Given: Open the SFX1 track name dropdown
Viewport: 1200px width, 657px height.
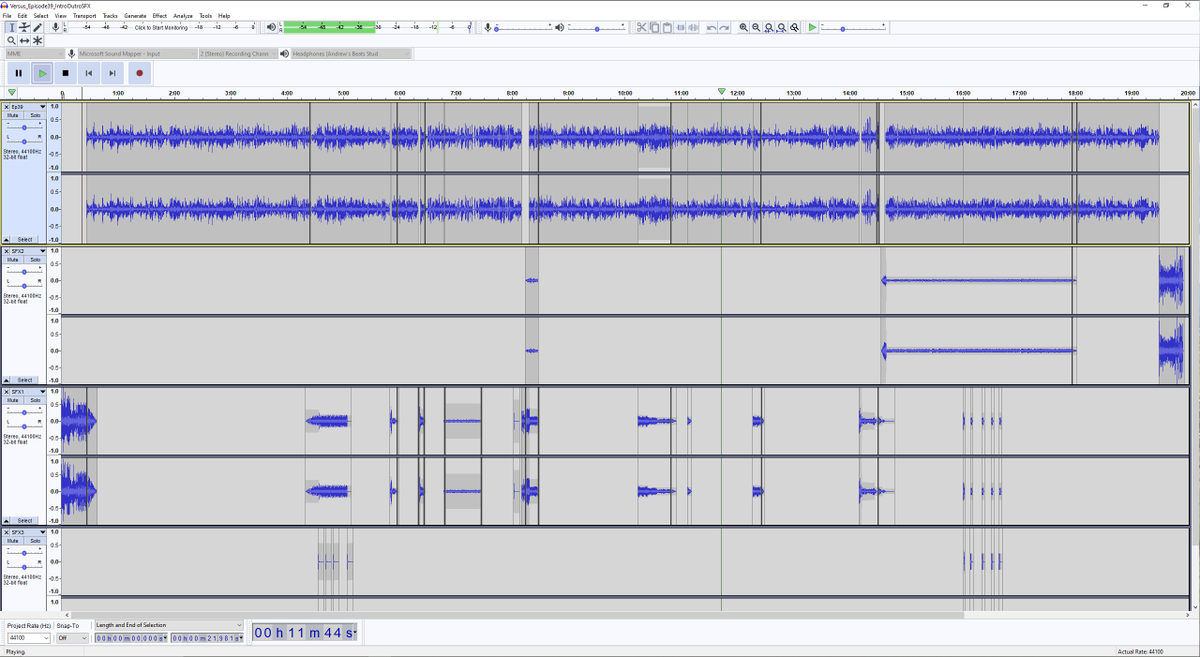Looking at the screenshot, I should 29,392.
